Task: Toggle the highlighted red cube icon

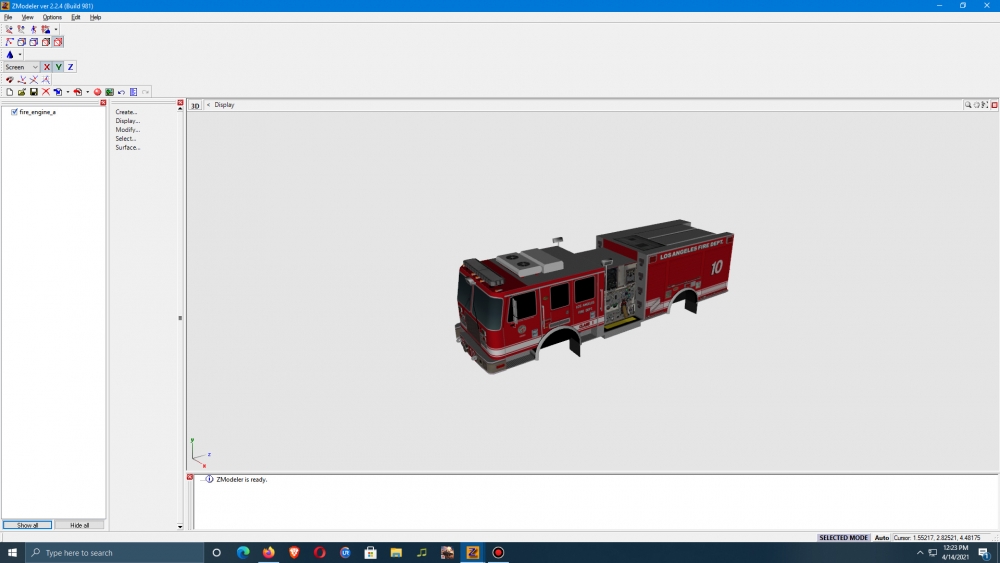Action: click(57, 42)
